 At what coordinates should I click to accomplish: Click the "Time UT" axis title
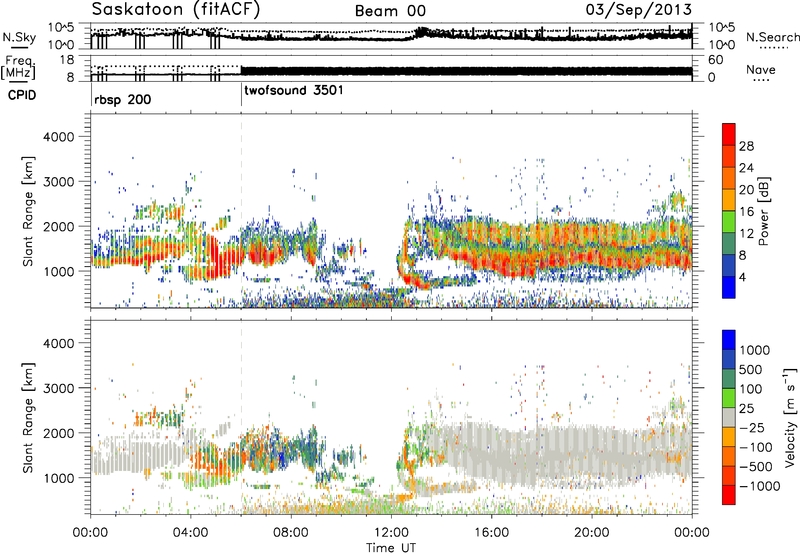391,548
